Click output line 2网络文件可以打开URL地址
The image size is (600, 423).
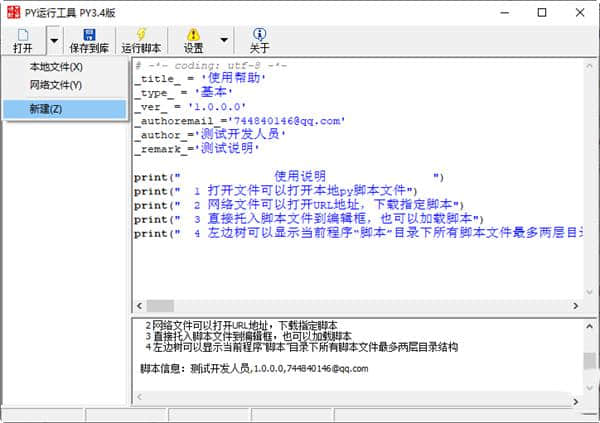241,326
